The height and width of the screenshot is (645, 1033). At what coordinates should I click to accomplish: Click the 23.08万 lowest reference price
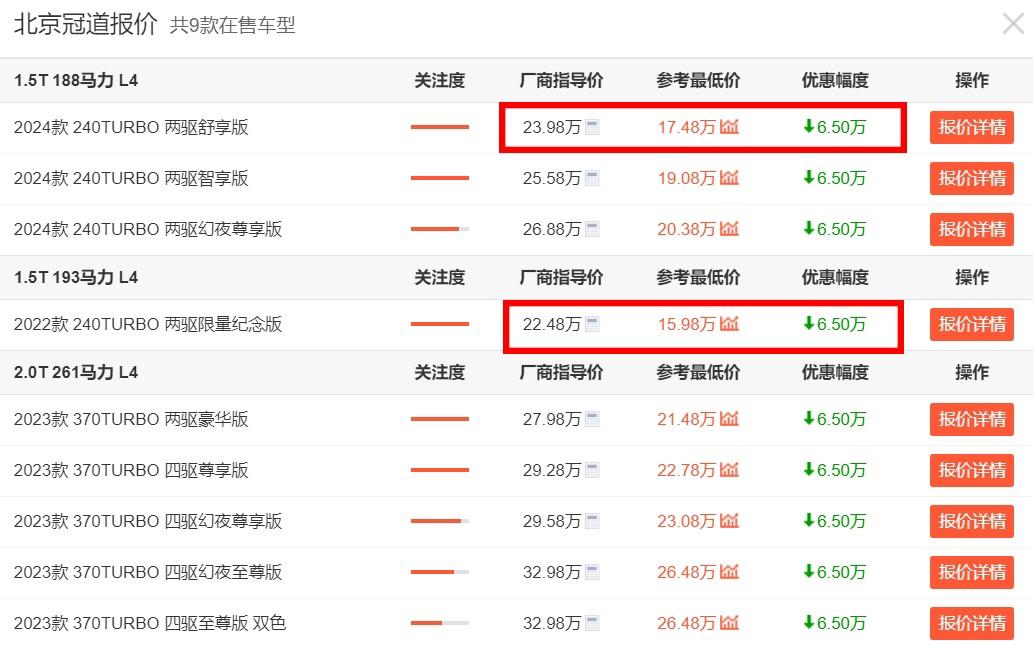pyautogui.click(x=686, y=521)
